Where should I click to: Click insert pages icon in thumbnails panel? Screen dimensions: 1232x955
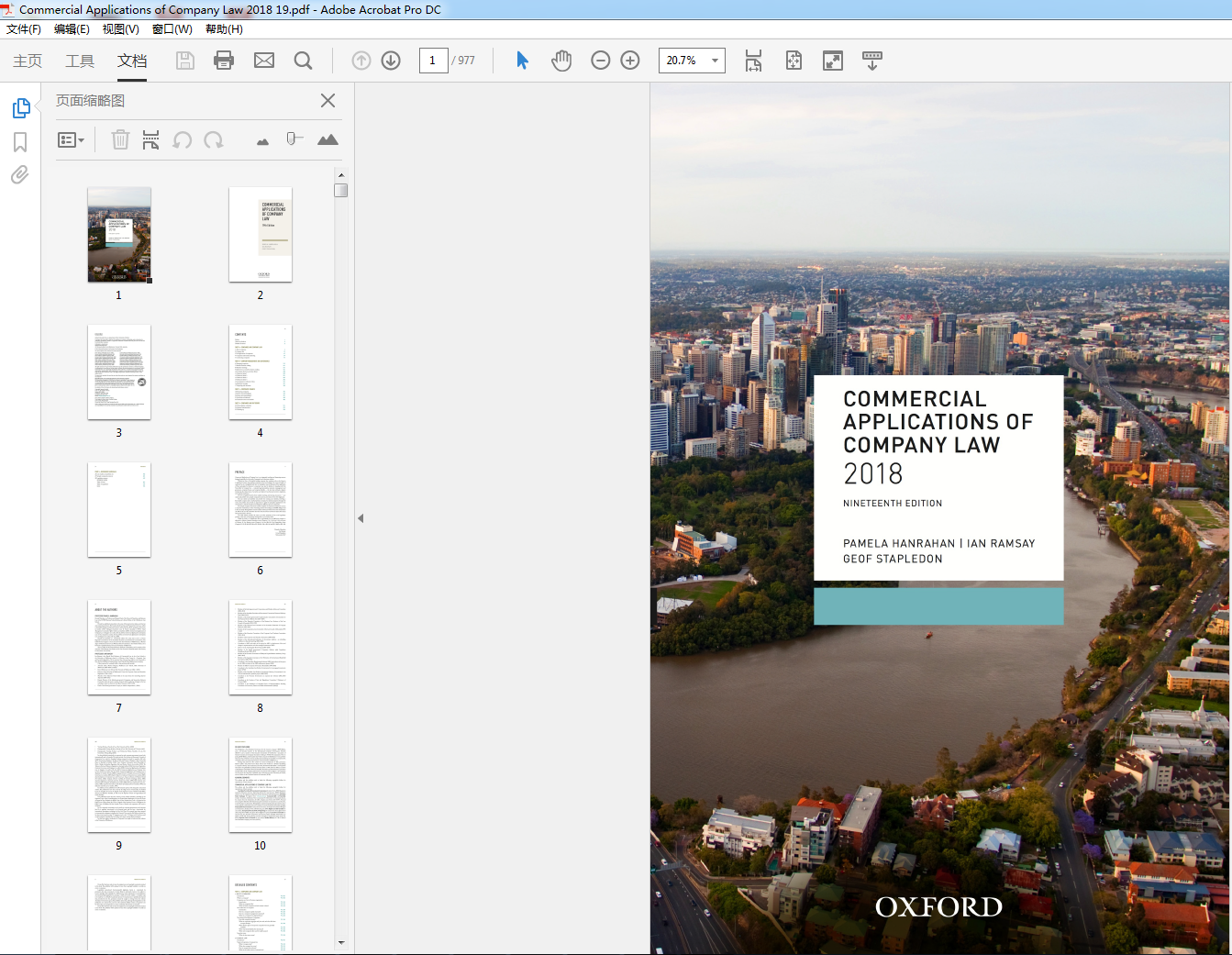coord(150,139)
